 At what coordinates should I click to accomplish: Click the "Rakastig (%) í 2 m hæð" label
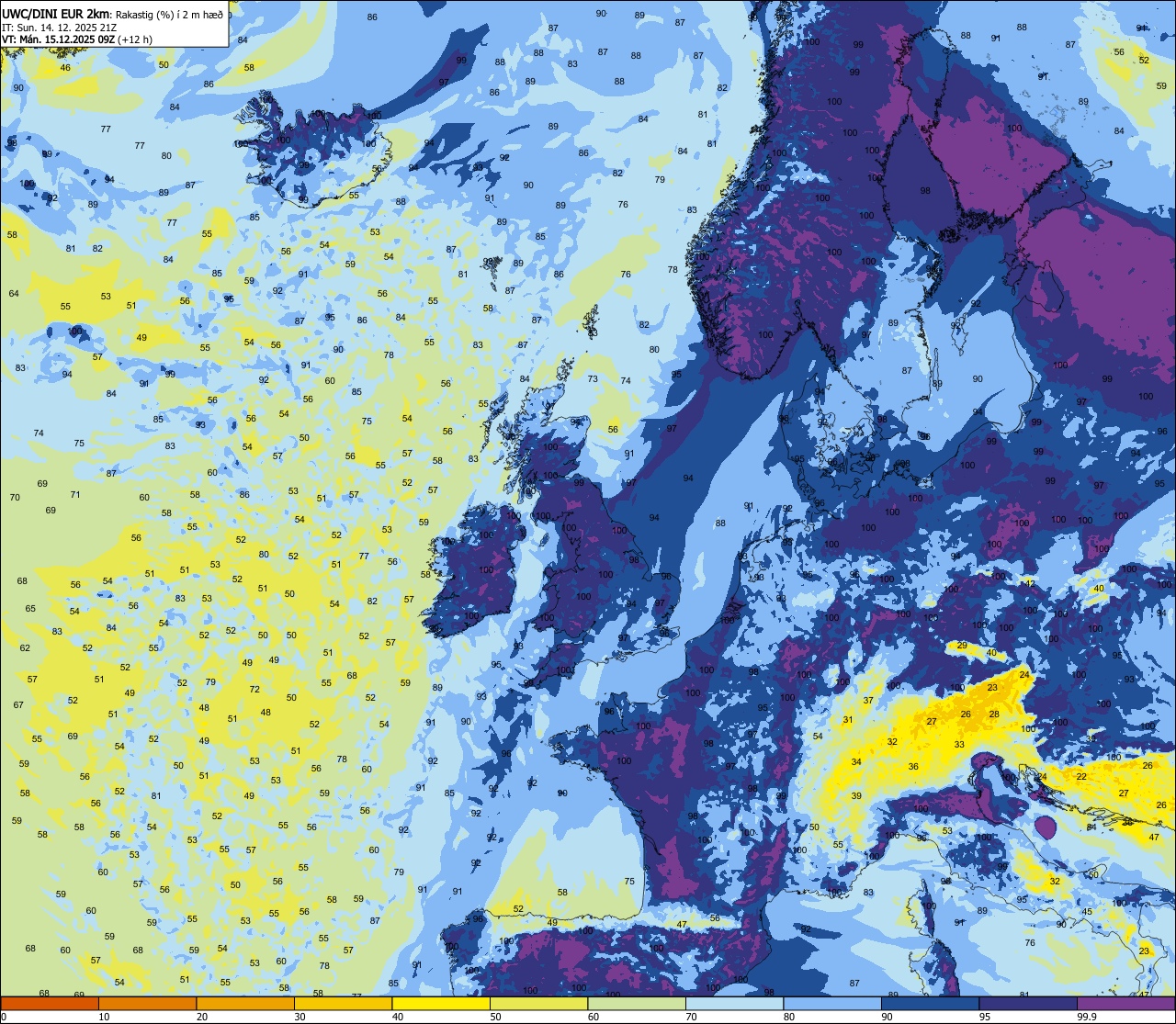(x=169, y=14)
